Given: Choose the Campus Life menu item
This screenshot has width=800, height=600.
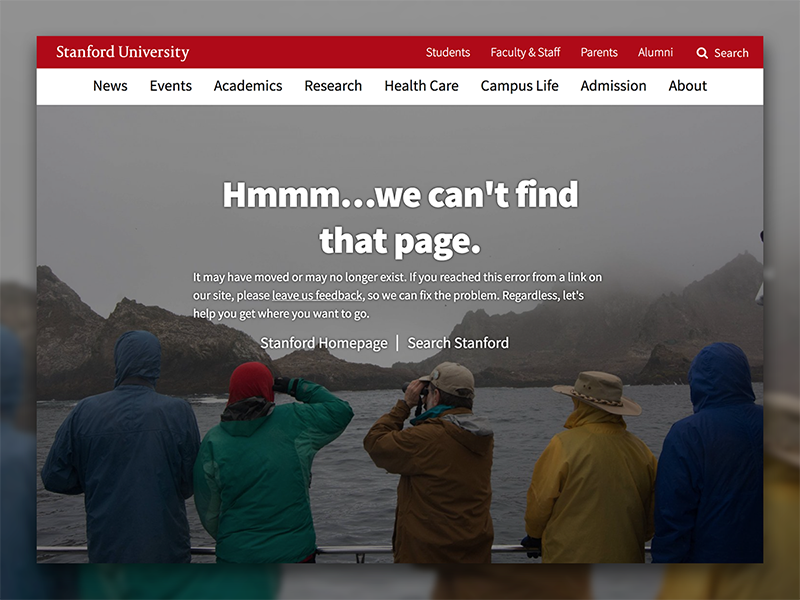Looking at the screenshot, I should (x=519, y=86).
